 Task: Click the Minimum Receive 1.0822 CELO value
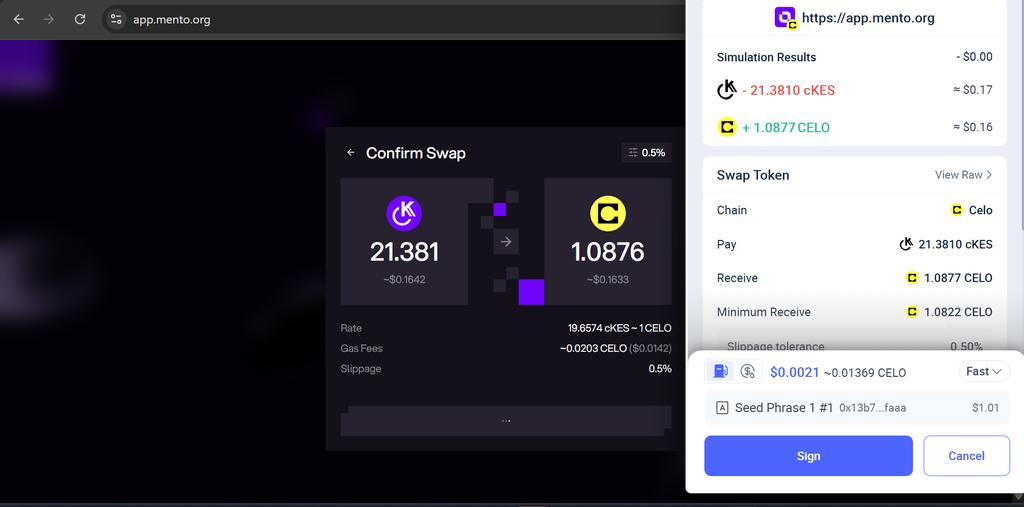958,312
